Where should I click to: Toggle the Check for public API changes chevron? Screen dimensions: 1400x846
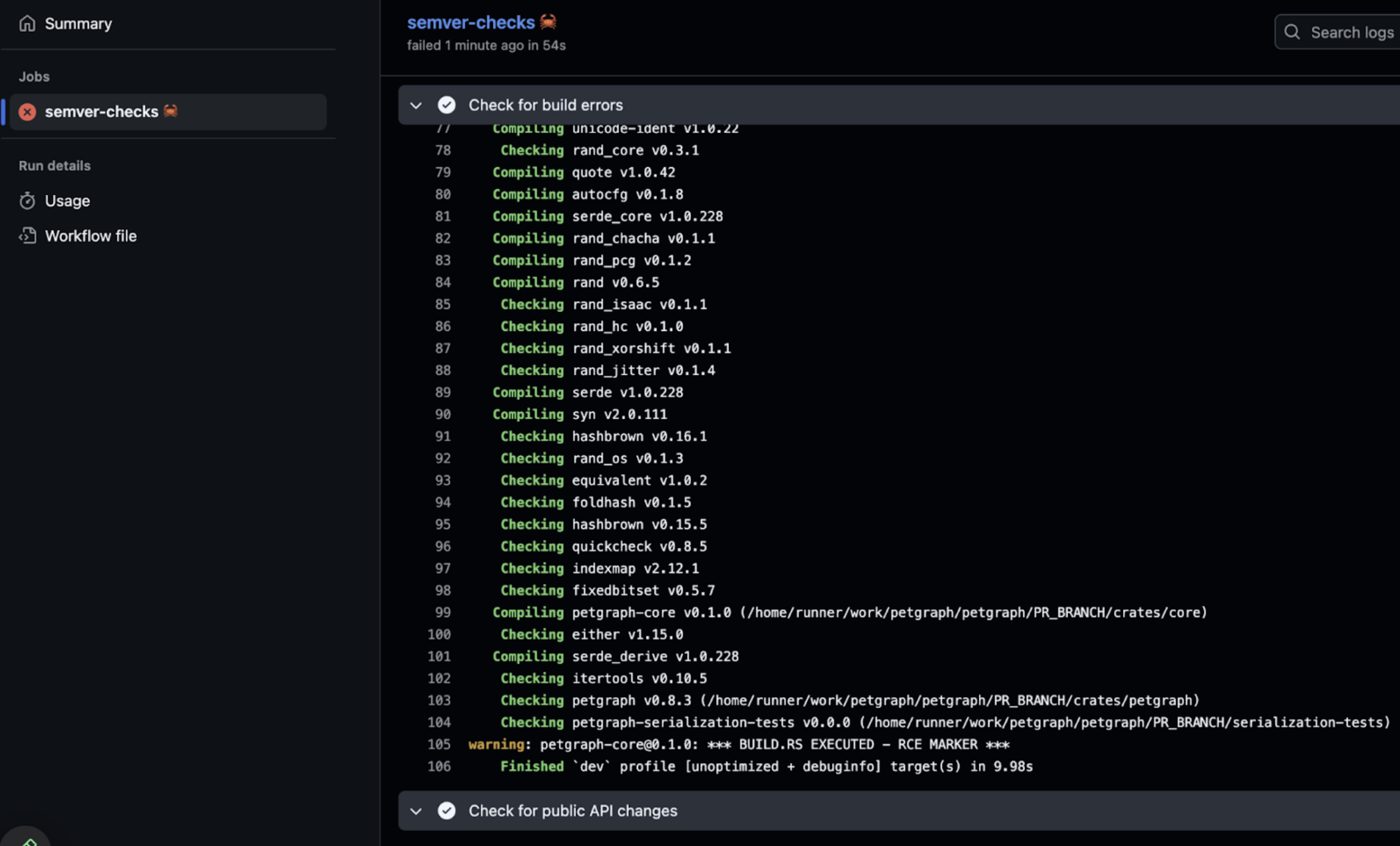coord(416,811)
